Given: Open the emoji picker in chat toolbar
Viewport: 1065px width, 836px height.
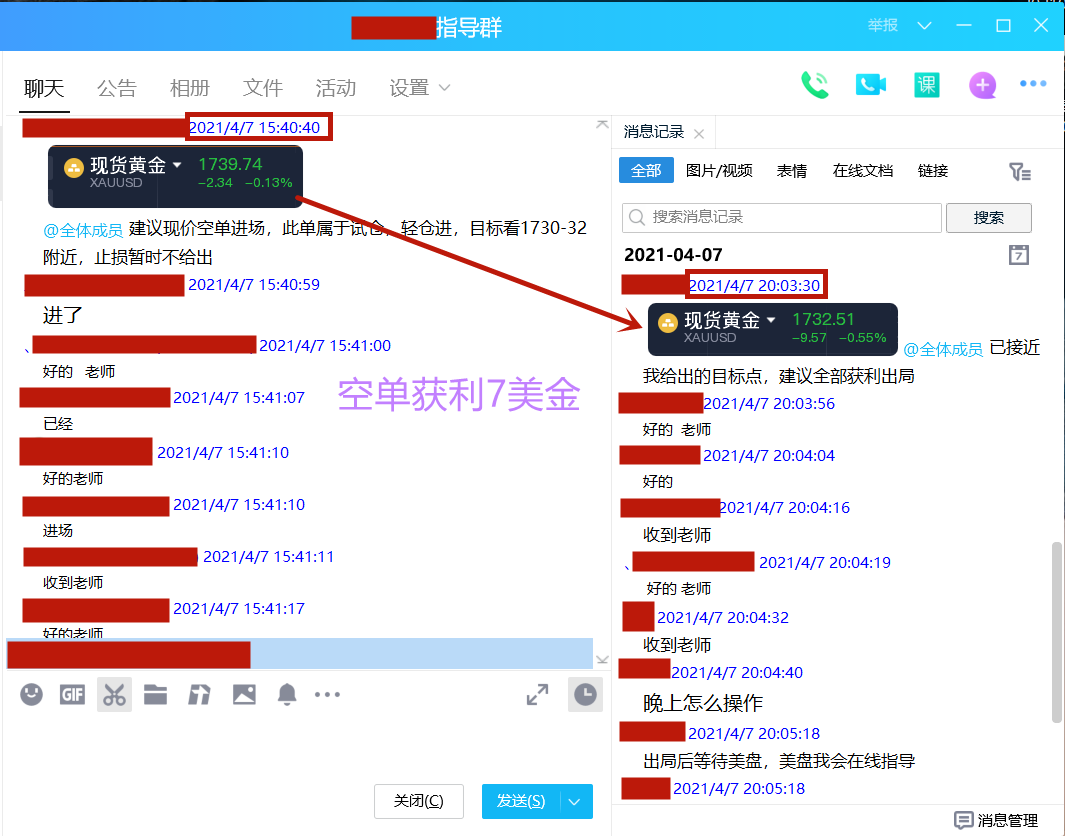Looking at the screenshot, I should [x=31, y=694].
